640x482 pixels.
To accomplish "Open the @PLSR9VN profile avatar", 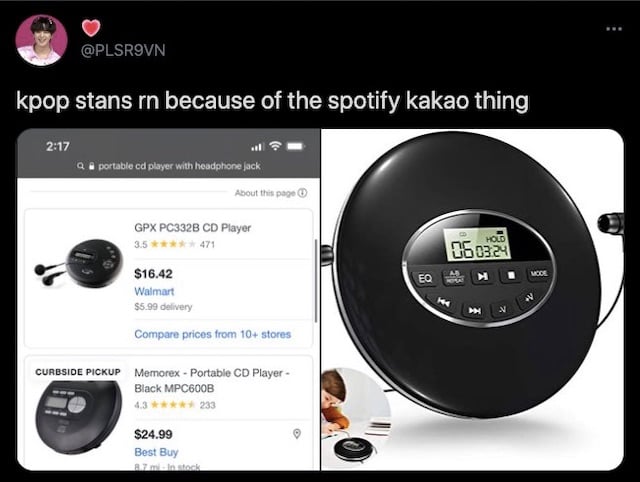I will click(41, 40).
